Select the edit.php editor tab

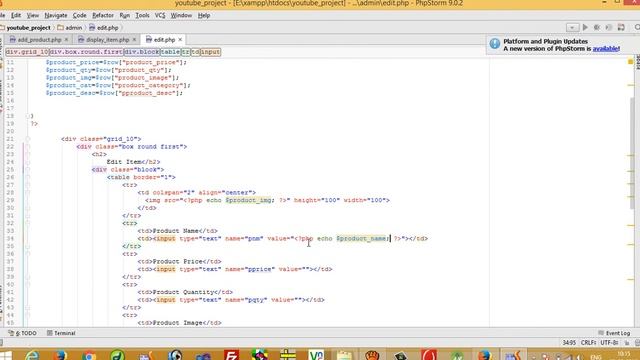pos(164,40)
